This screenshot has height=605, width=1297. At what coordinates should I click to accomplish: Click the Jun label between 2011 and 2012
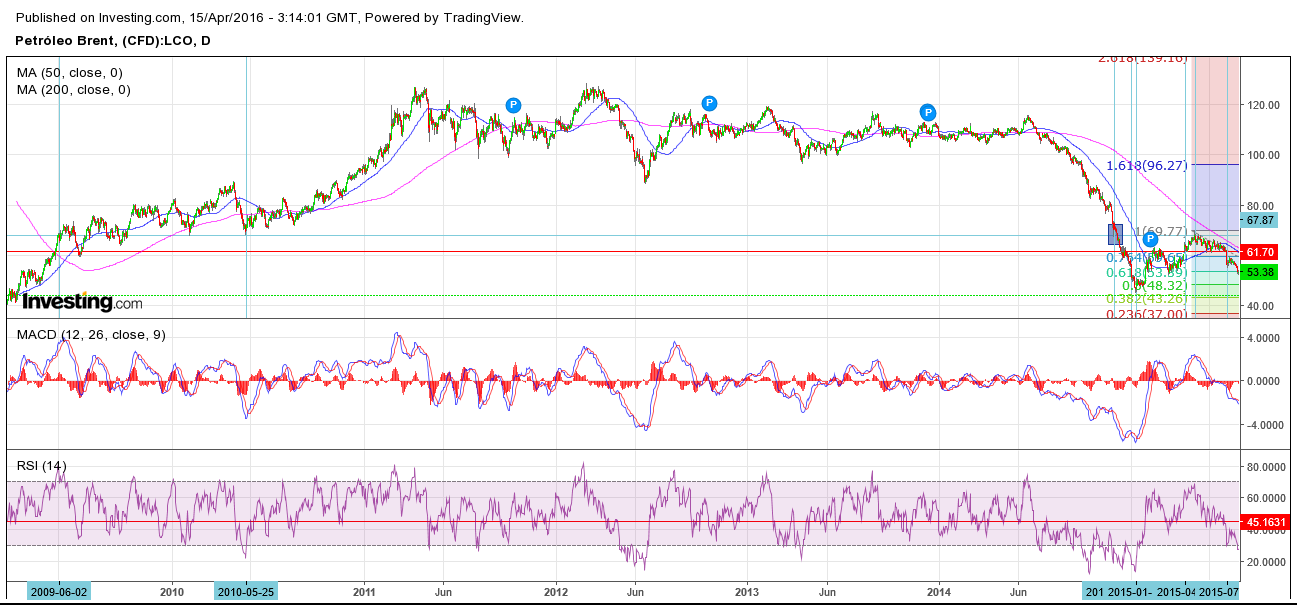(444, 591)
